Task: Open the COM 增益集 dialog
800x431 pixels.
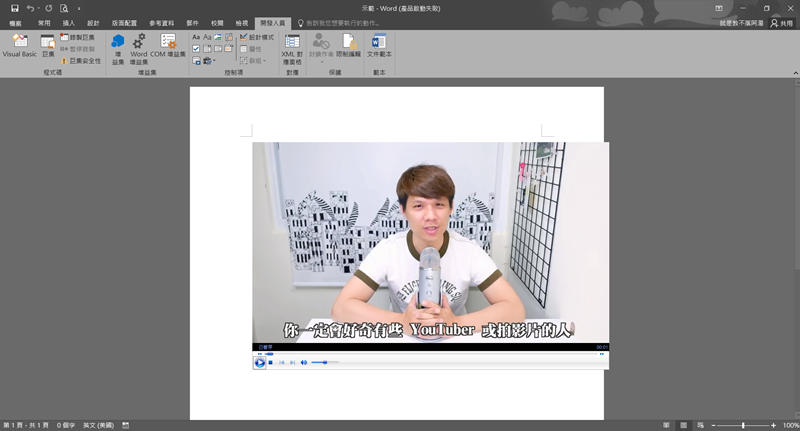Action: 168,47
